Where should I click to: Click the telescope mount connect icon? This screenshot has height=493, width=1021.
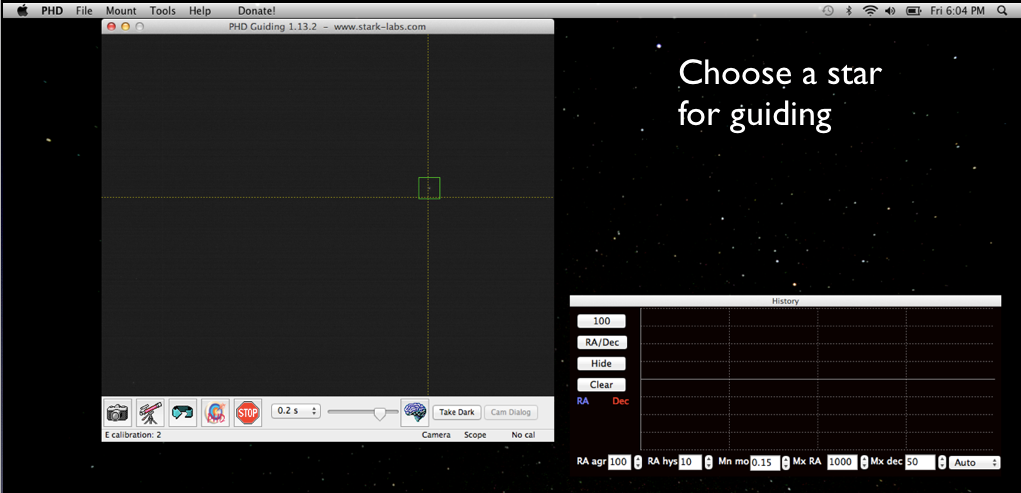tap(151, 412)
